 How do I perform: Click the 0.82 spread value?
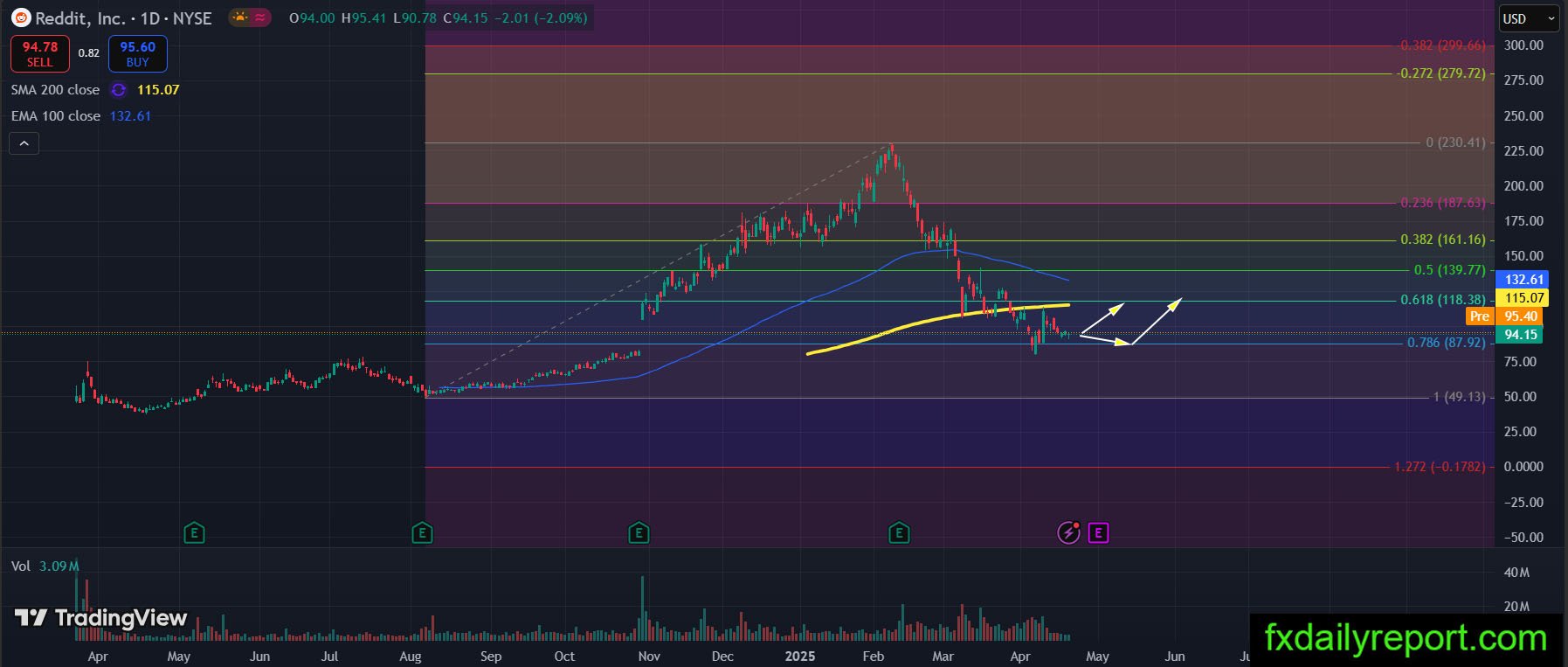point(89,53)
